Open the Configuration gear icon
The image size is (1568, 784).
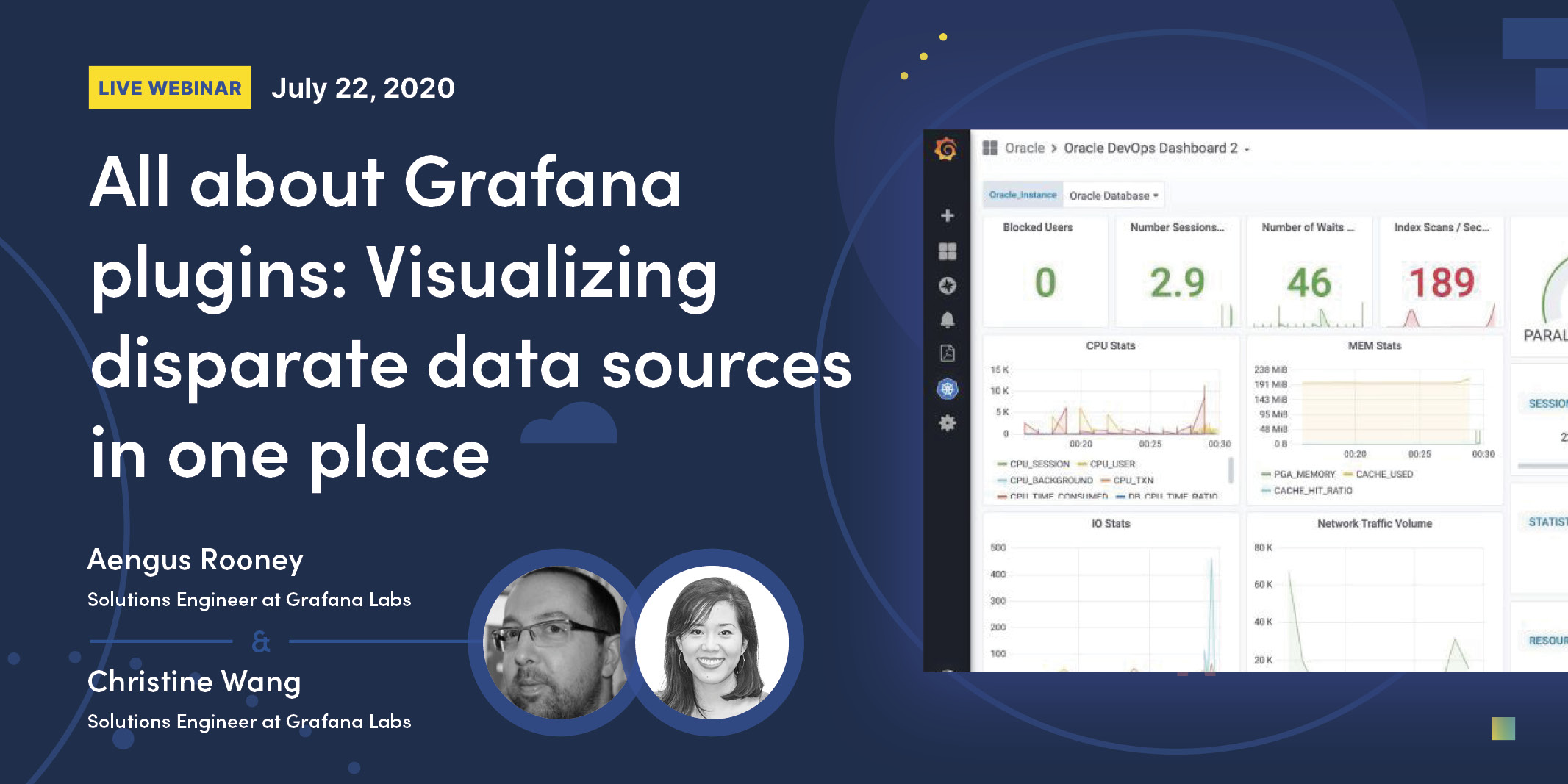tap(948, 423)
